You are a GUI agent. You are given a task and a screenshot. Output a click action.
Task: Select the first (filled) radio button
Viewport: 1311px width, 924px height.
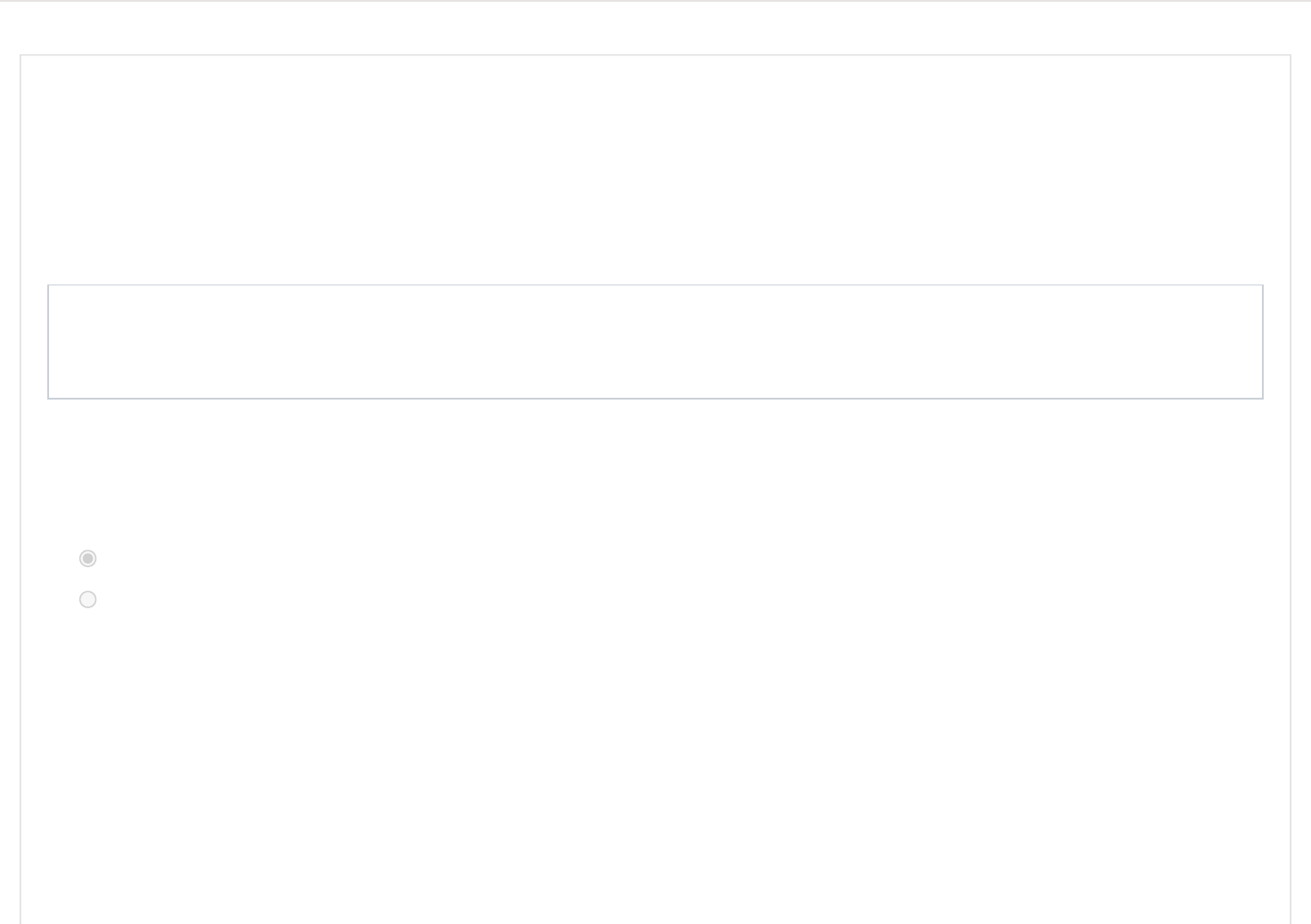(87, 558)
